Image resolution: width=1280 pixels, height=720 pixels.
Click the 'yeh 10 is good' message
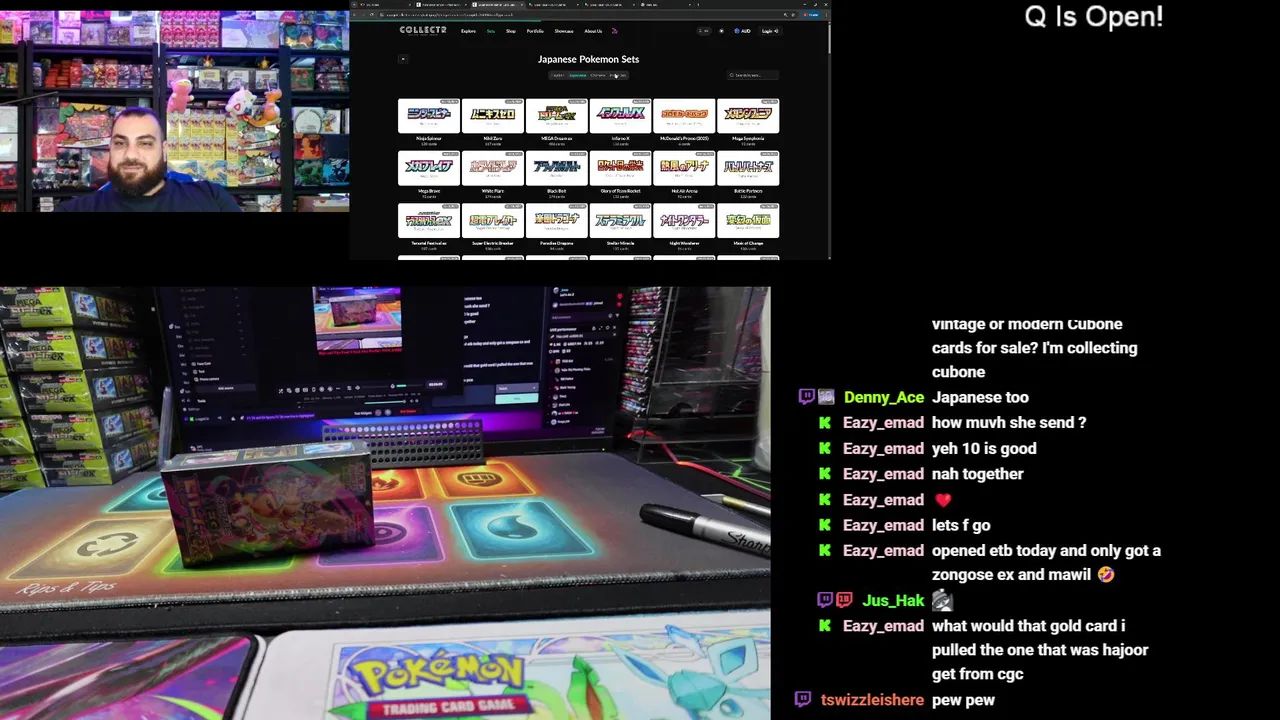pyautogui.click(x=984, y=449)
